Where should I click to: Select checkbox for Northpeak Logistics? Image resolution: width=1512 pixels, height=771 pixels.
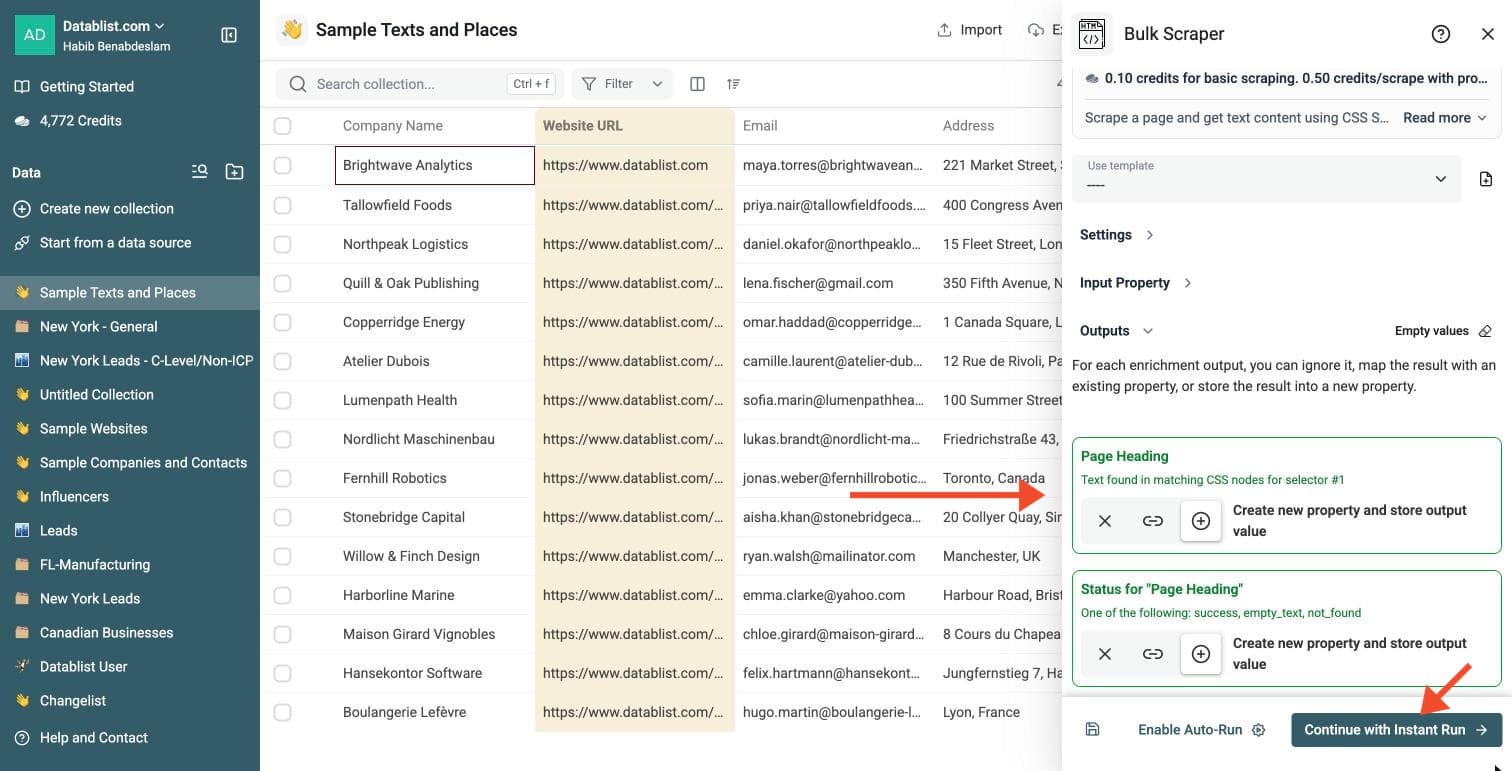point(283,244)
